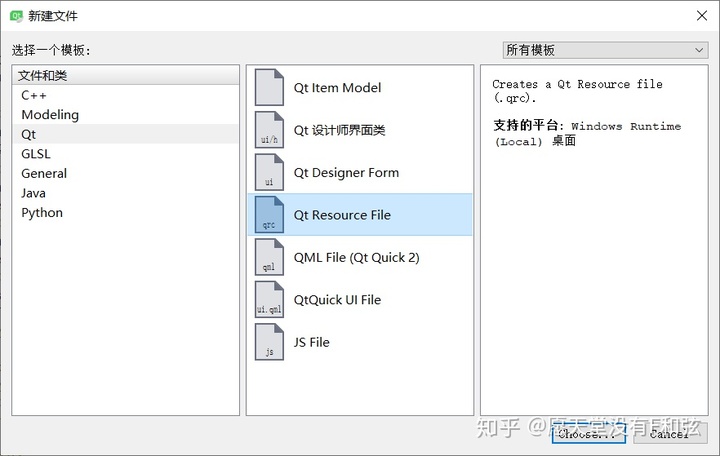This screenshot has width=720, height=456.
Task: Click the Choose... button
Action: click(x=589, y=433)
